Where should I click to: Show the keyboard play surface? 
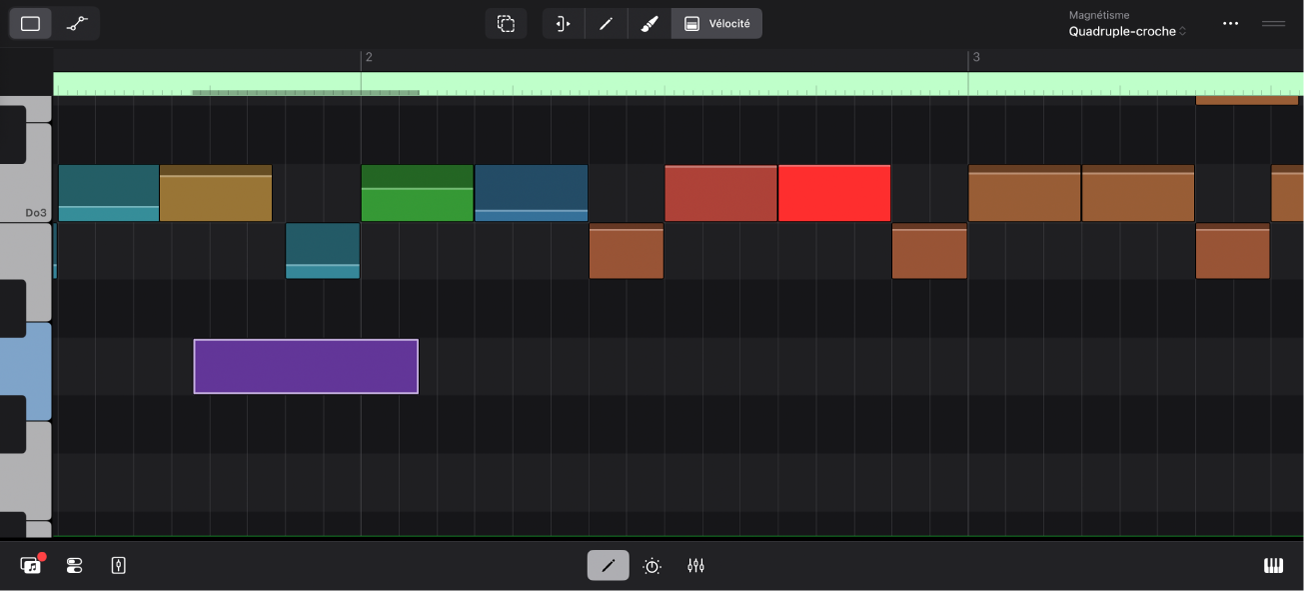point(1273,566)
